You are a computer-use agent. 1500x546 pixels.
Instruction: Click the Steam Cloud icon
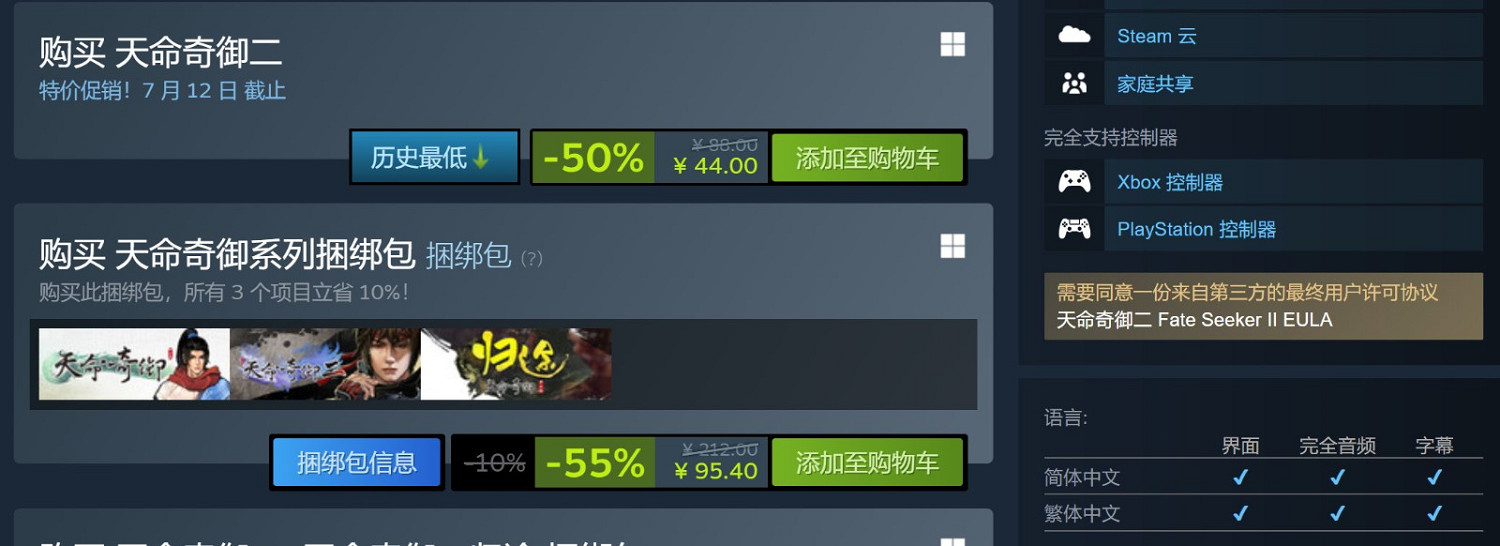tap(1074, 36)
